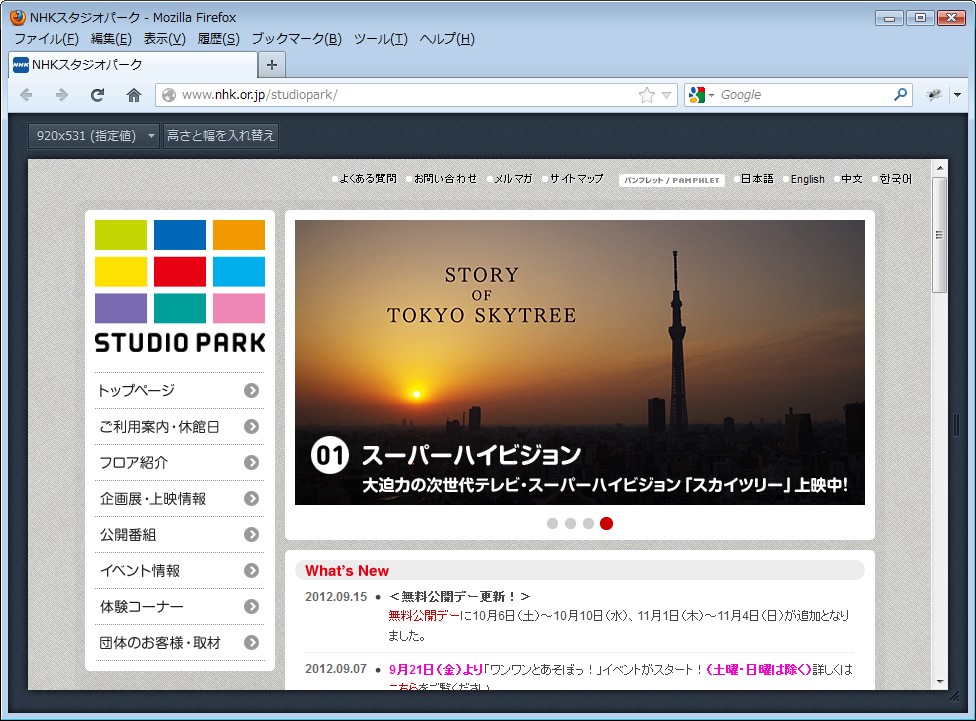976x721 pixels.
Task: Open the イベント情報 menu link
Action: [179, 570]
